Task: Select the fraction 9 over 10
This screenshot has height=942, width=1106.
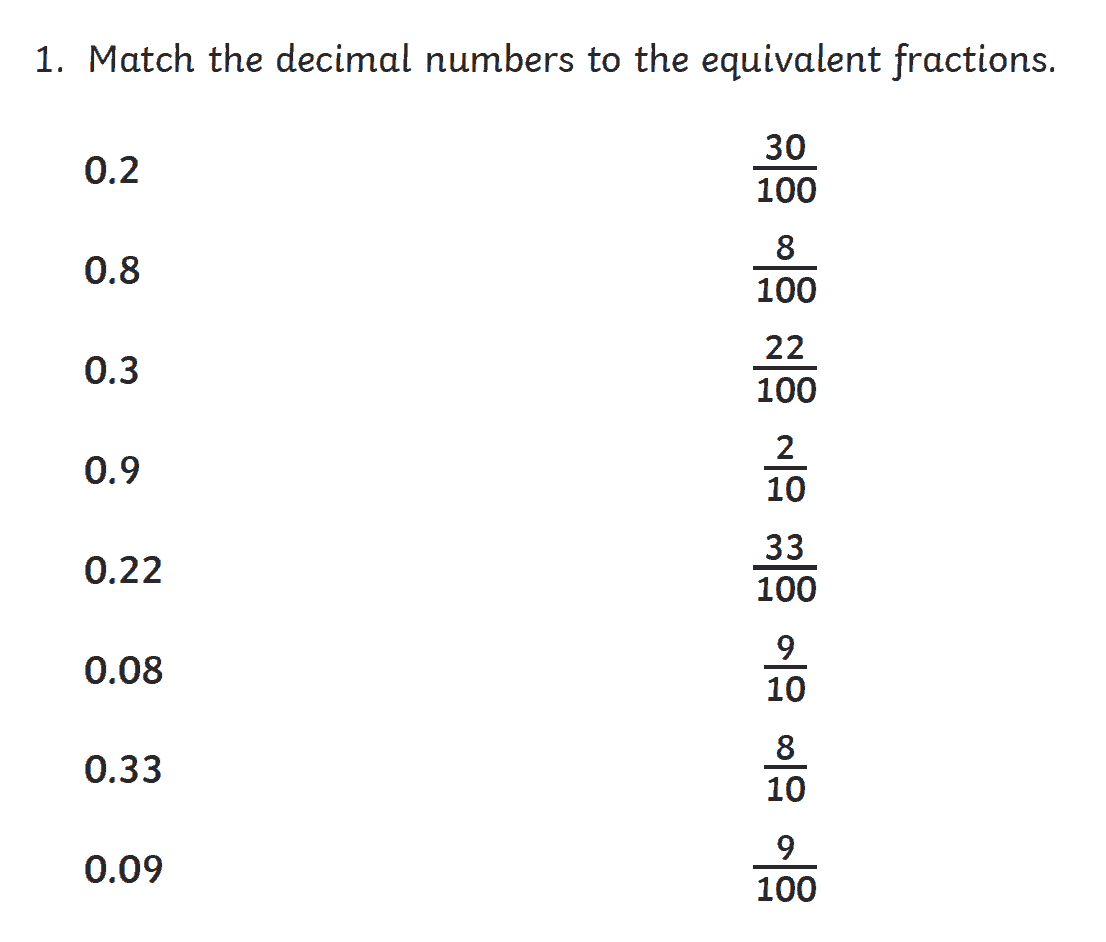Action: (x=786, y=669)
